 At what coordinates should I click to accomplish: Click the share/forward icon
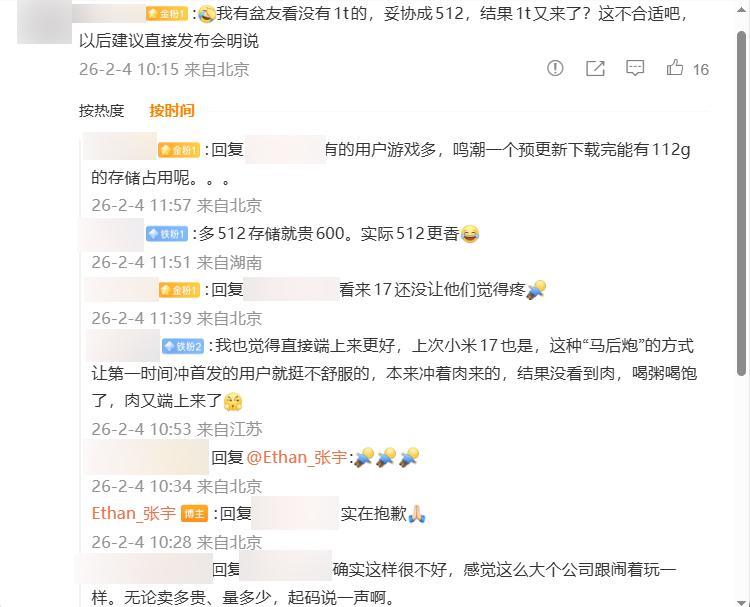pos(595,68)
